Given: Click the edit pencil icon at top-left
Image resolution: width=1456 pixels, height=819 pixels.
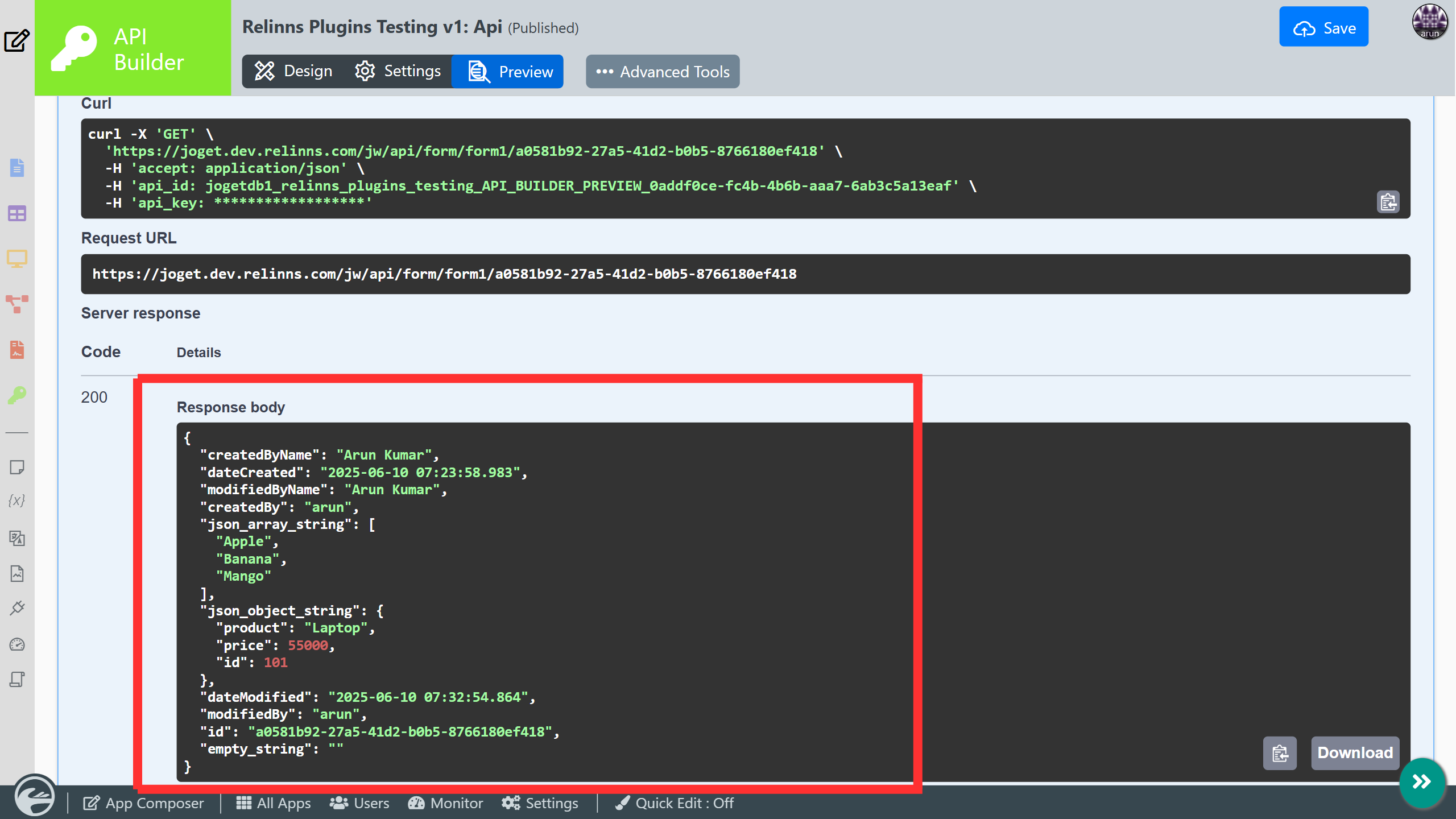Looking at the screenshot, I should point(17,40).
